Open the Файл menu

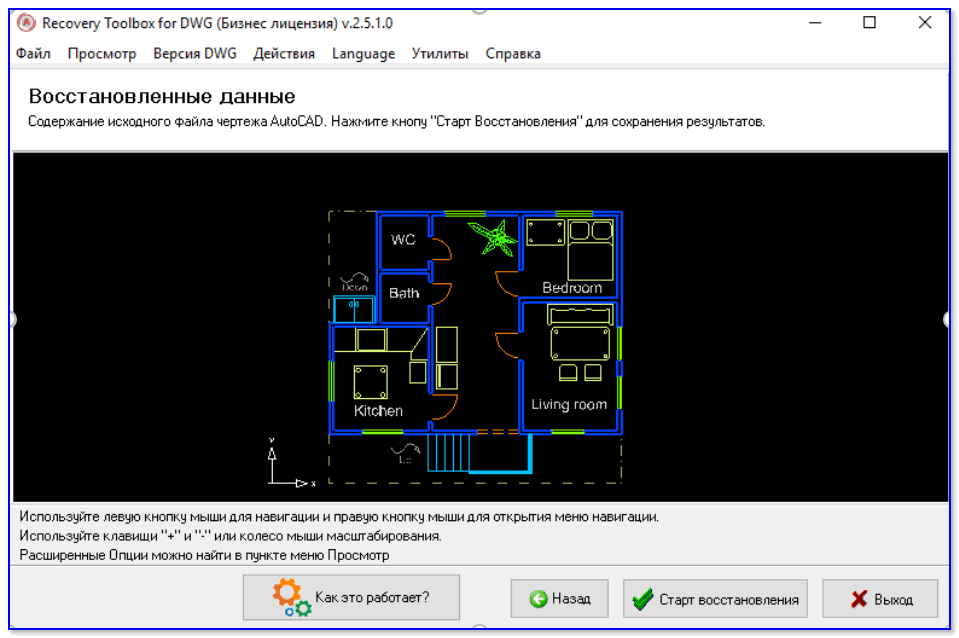[x=33, y=54]
